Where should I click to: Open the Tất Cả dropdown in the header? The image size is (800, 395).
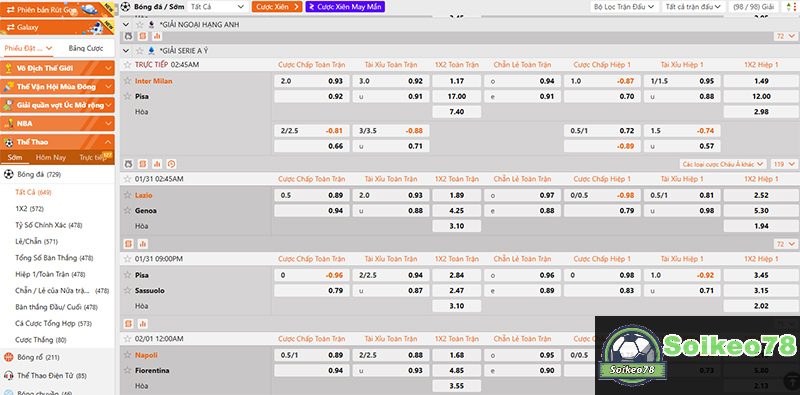tap(217, 7)
